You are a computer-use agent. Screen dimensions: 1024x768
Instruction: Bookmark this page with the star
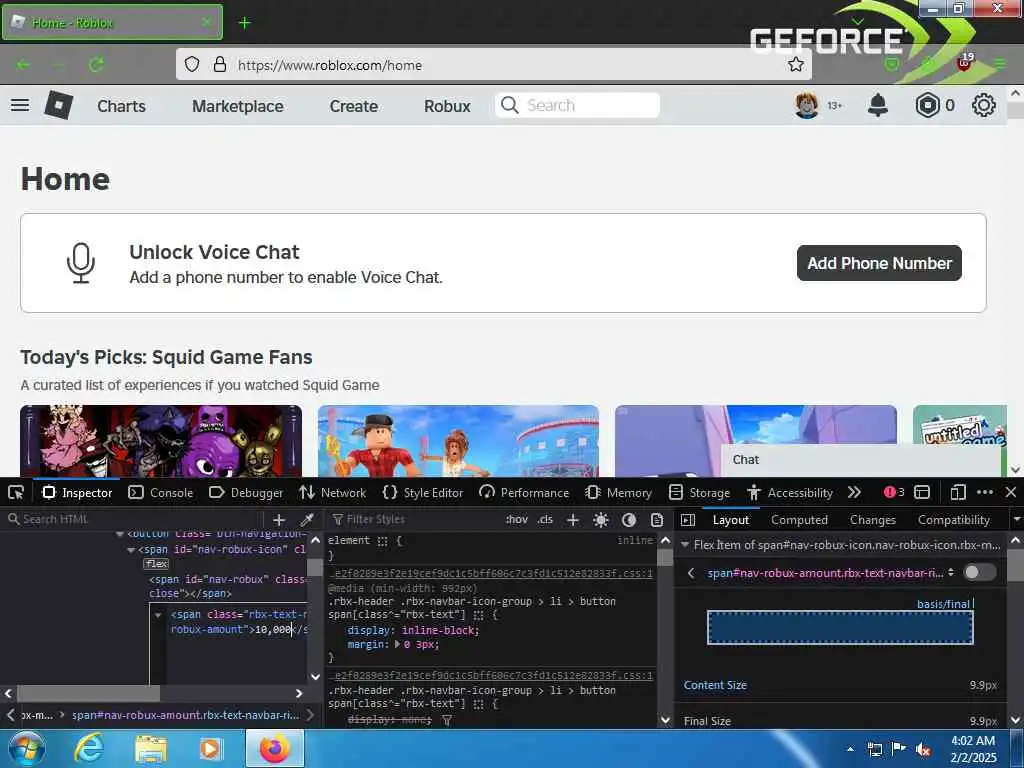tap(795, 64)
